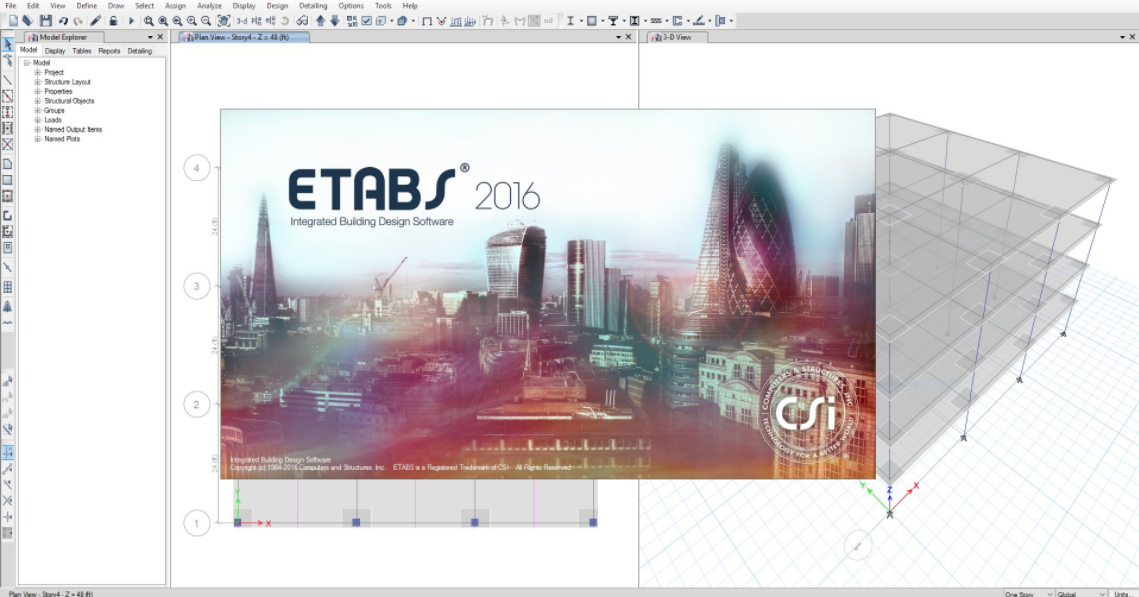The width and height of the screenshot is (1139, 597).
Task: Select the pointer tool in side toolbar
Action: coord(7,45)
